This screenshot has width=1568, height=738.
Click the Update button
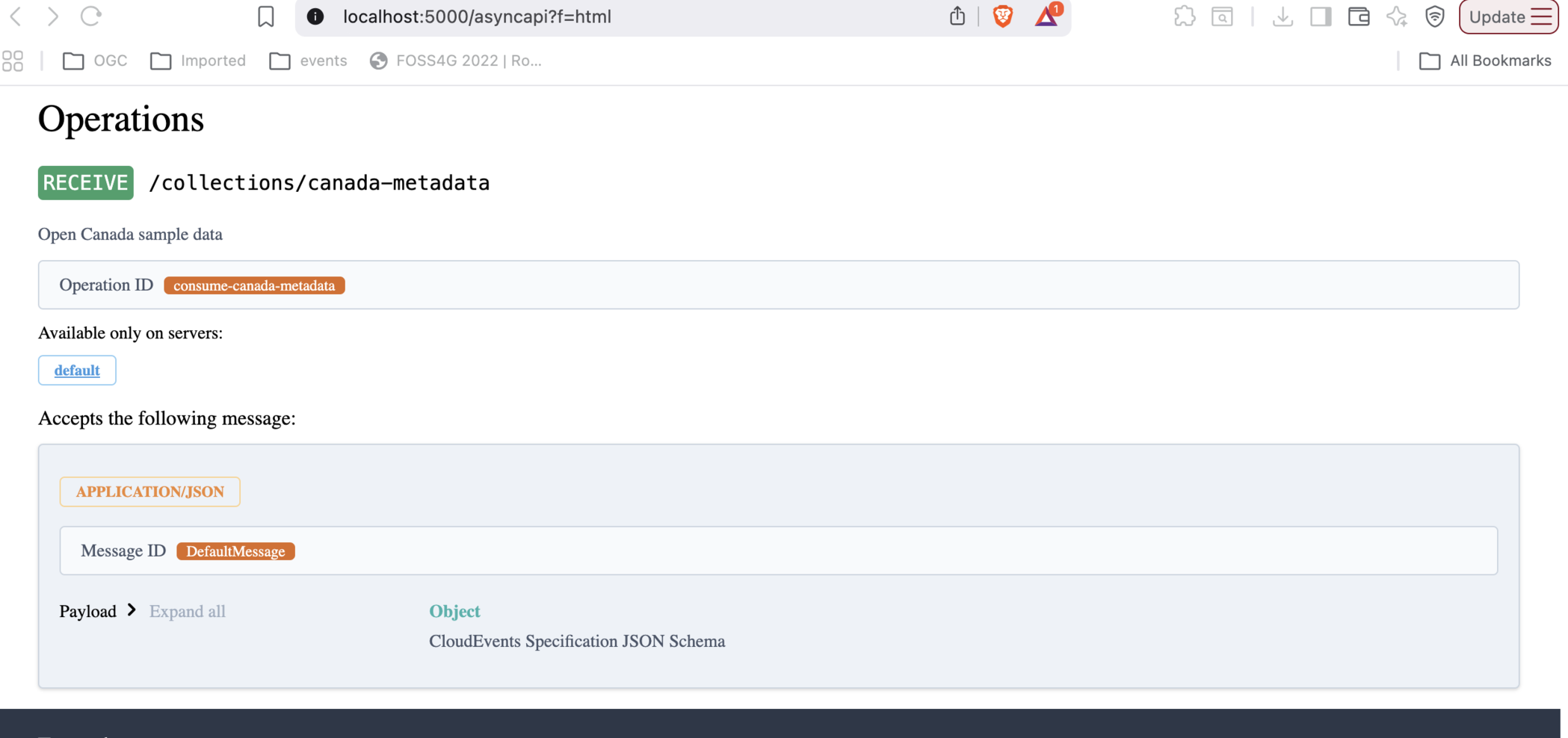tap(1508, 16)
